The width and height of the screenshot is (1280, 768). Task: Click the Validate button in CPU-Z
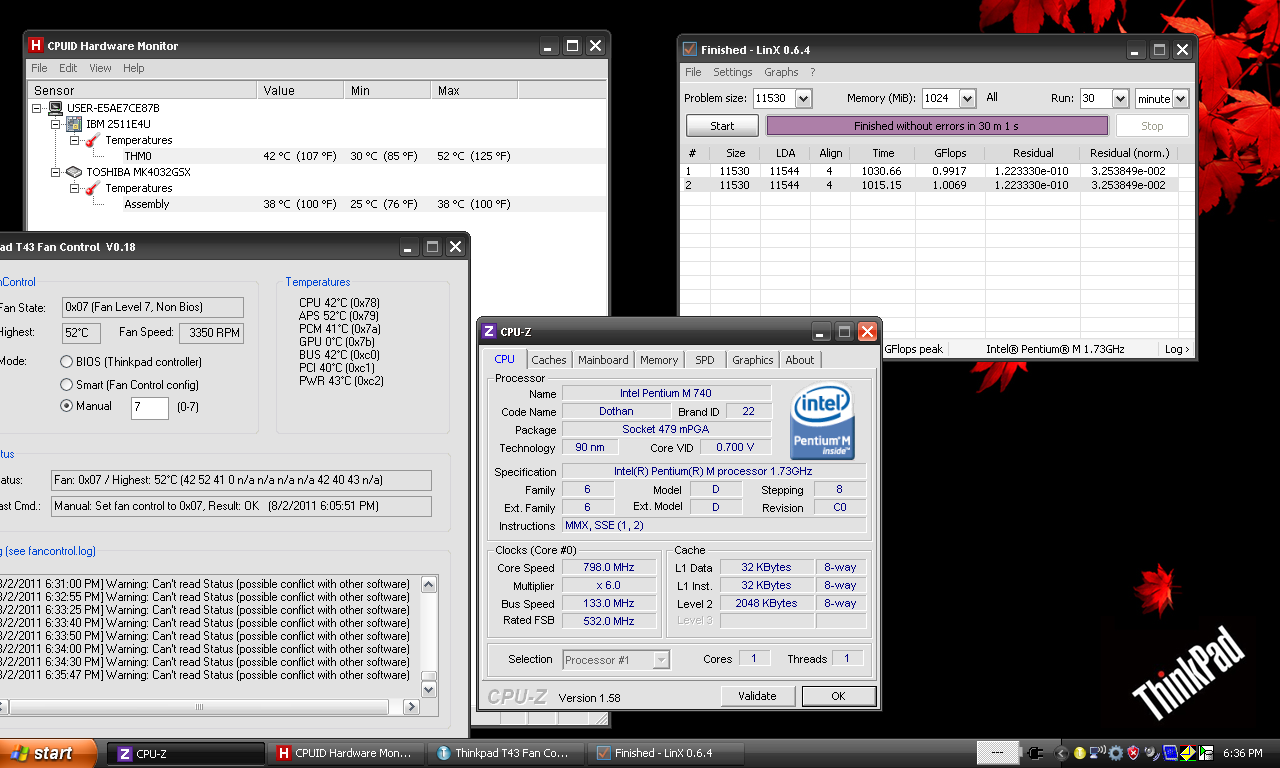[757, 696]
